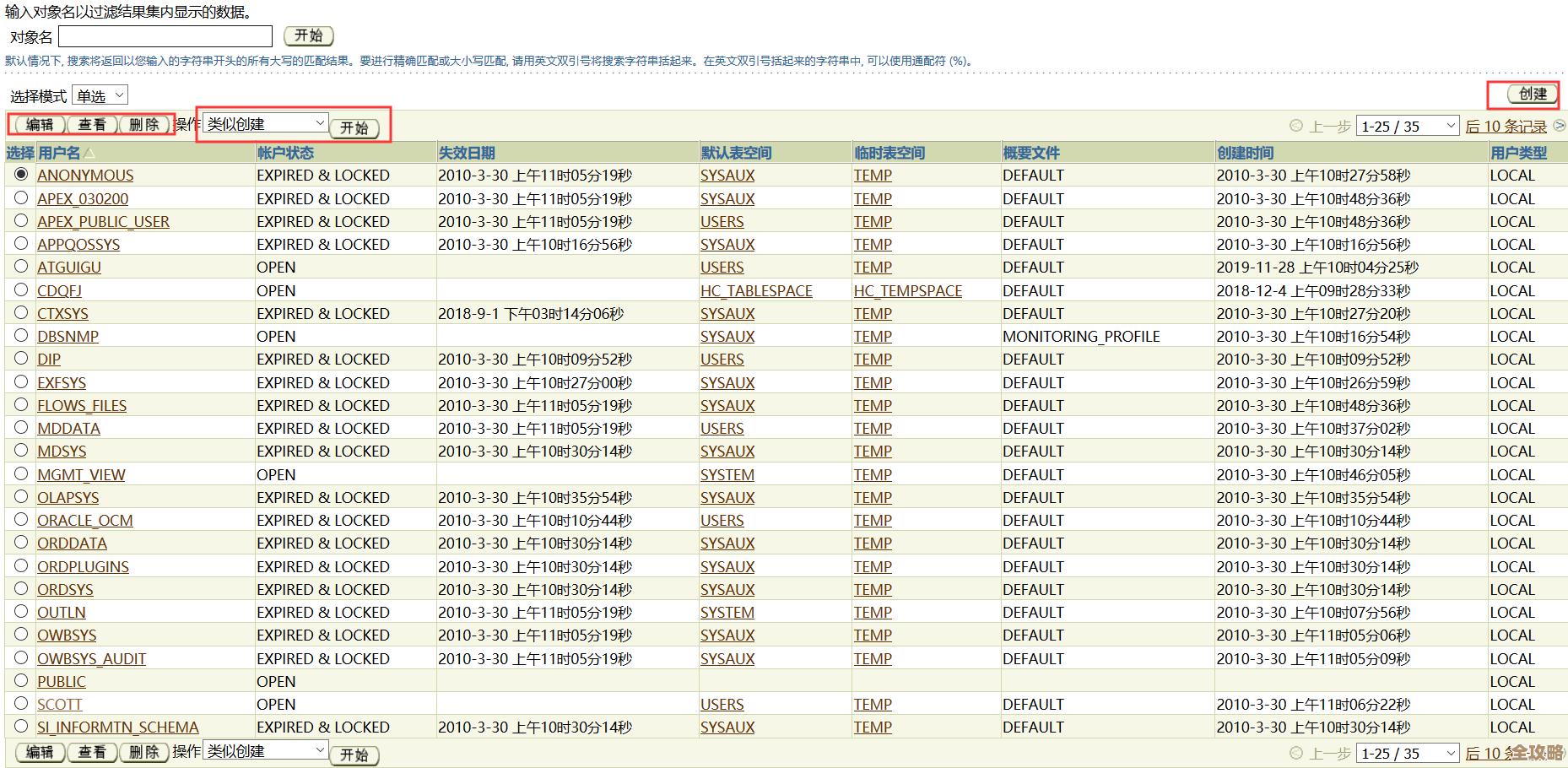Screen dimensions: 1568x768
Task: Click inside the 对象名 input field
Action: click(x=165, y=36)
